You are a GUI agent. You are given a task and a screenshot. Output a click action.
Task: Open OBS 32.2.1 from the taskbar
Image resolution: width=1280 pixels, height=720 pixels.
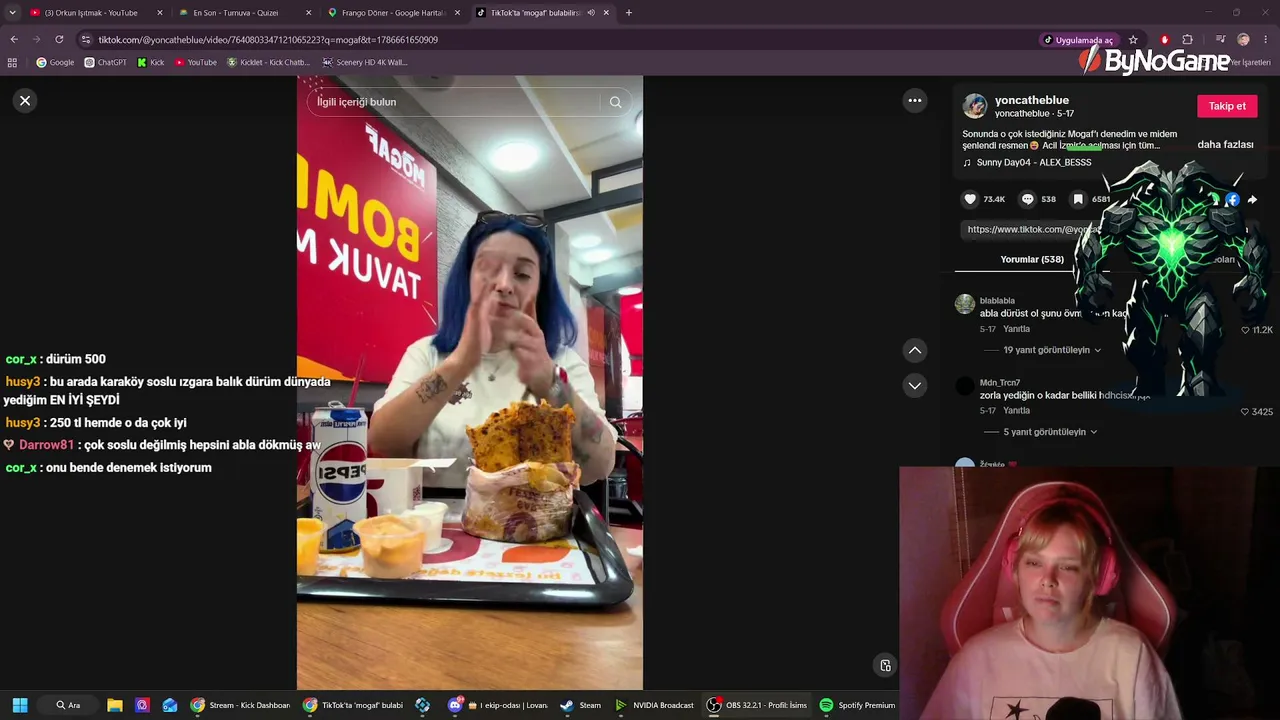pos(757,705)
